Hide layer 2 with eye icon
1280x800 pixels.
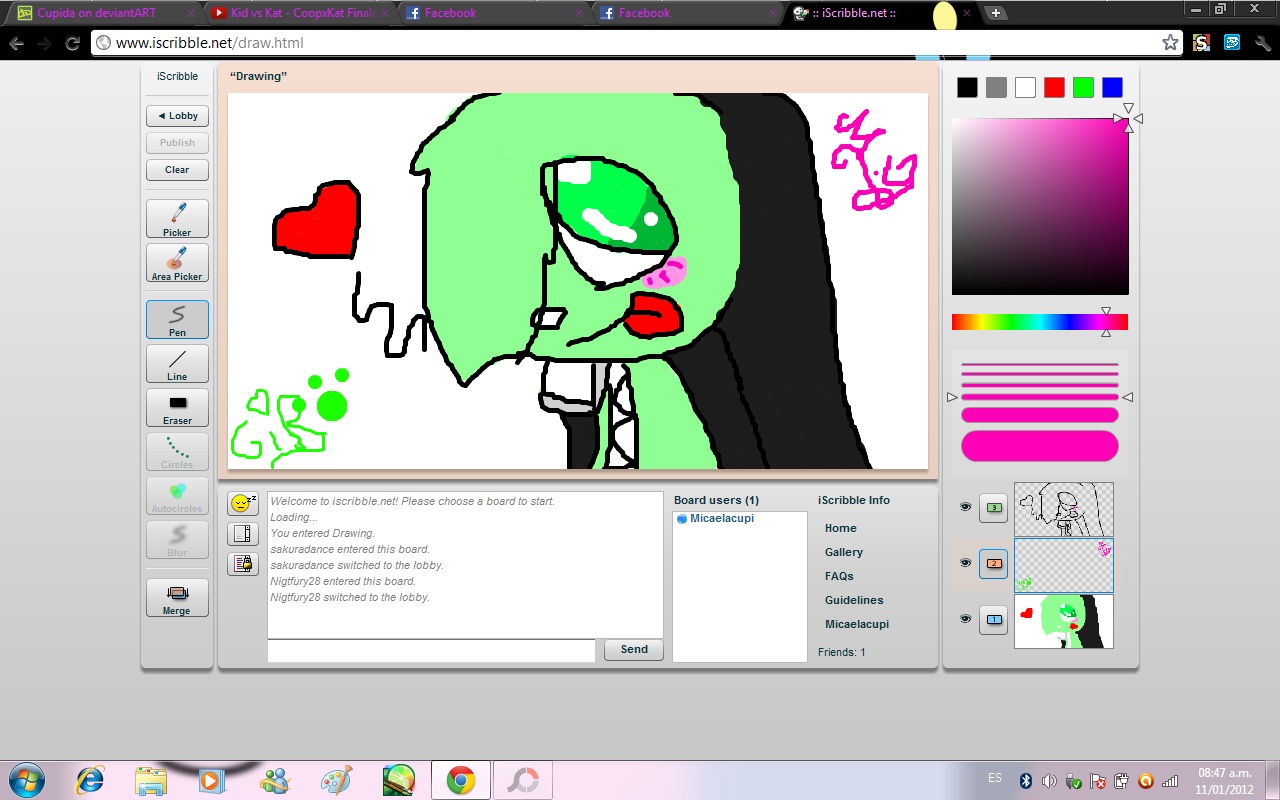click(965, 563)
